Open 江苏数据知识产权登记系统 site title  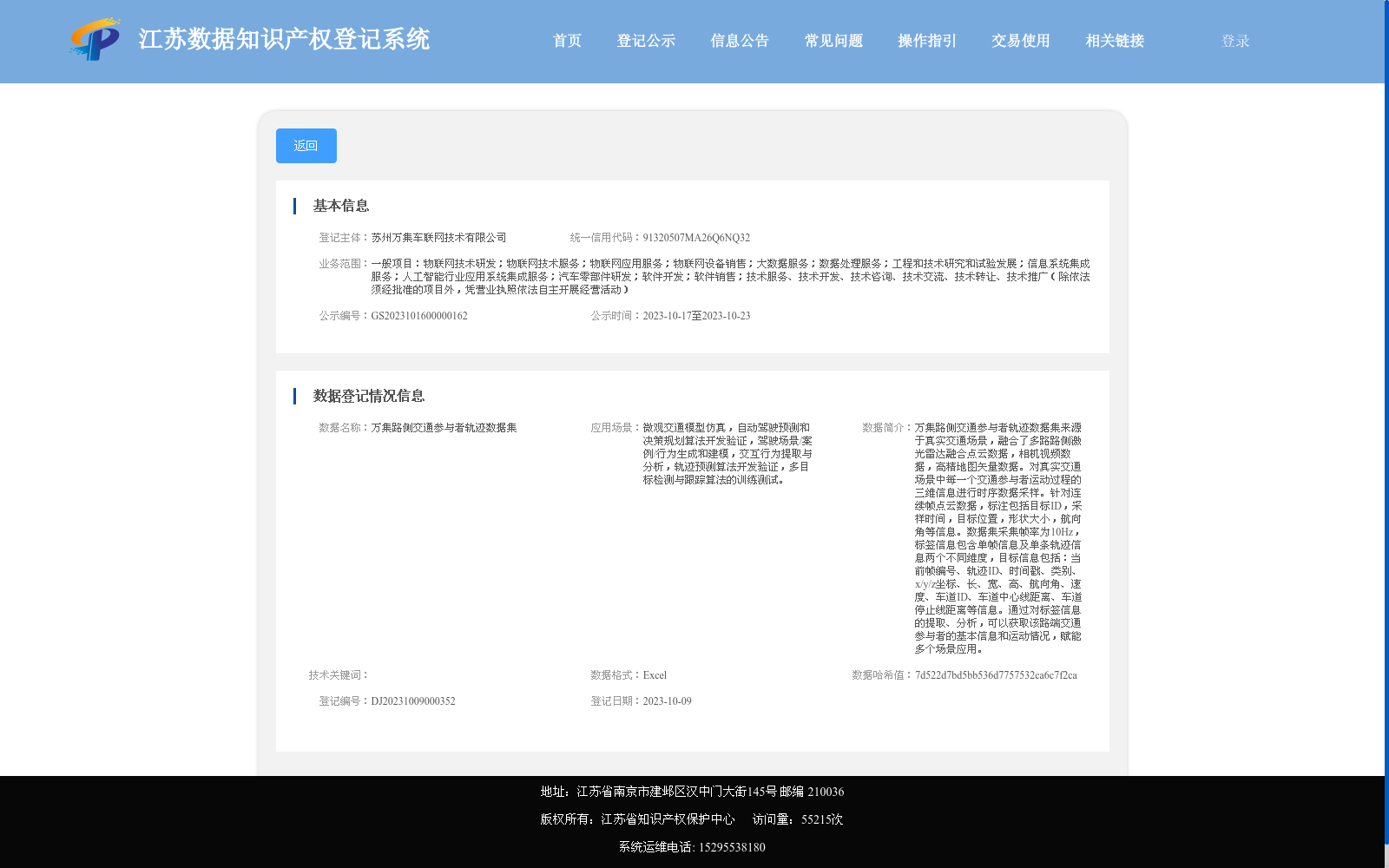284,40
